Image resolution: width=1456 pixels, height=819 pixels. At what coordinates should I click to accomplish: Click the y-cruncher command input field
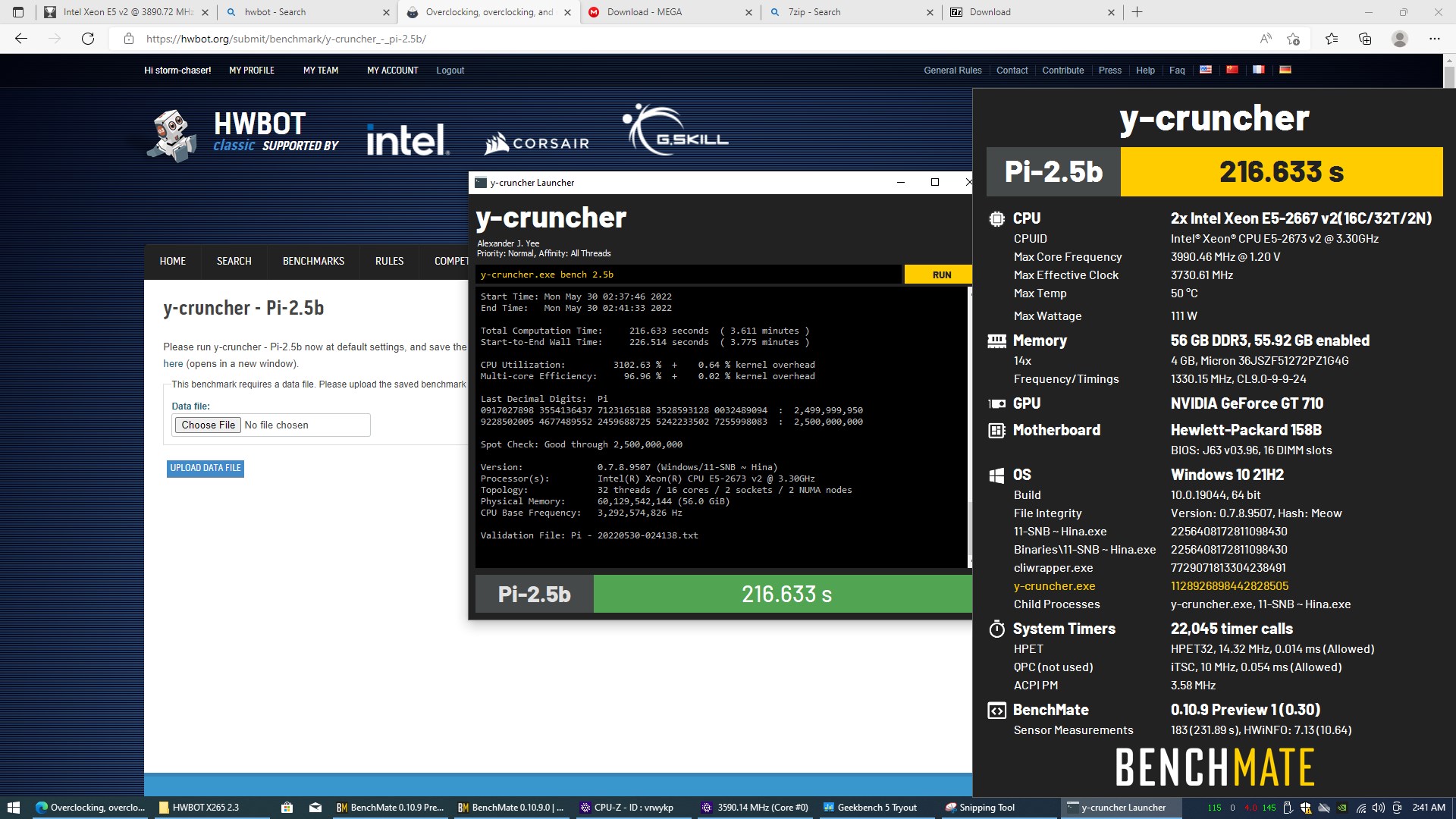689,275
